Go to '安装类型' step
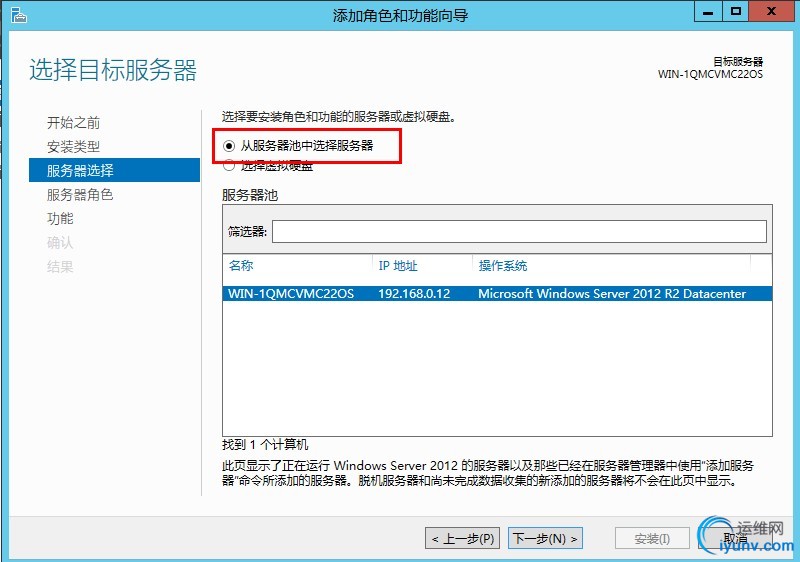800x562 pixels. point(73,147)
